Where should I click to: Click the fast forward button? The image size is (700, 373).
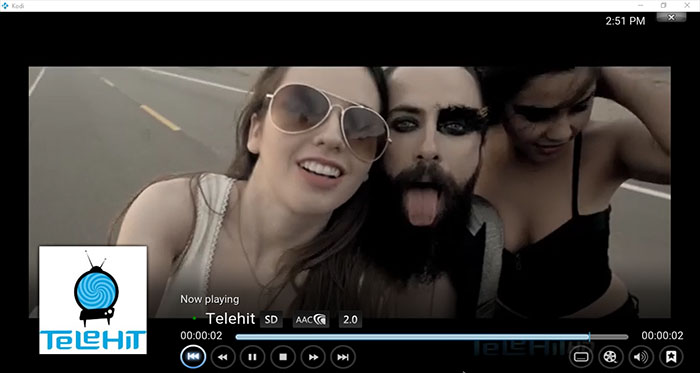tap(313, 357)
